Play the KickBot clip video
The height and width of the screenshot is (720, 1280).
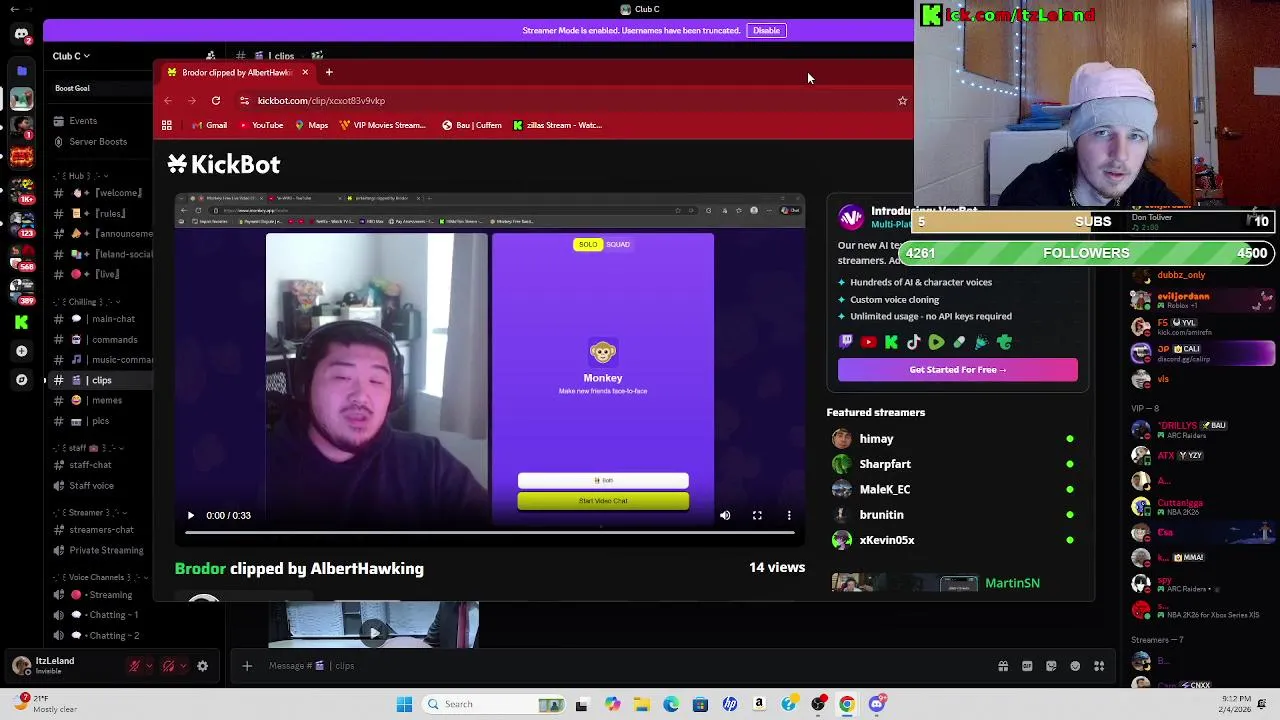click(190, 515)
